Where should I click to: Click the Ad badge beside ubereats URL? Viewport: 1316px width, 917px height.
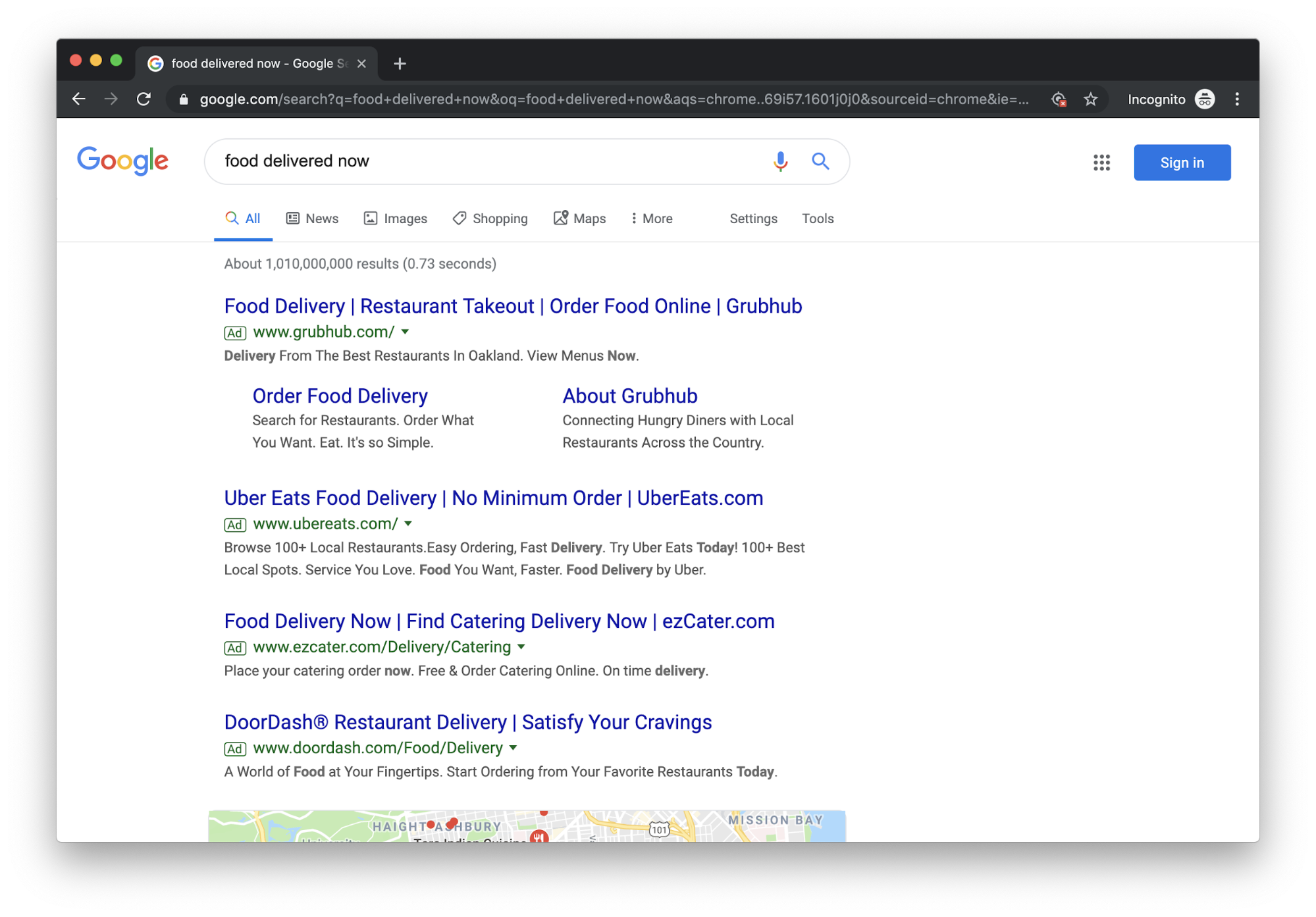[x=235, y=525]
